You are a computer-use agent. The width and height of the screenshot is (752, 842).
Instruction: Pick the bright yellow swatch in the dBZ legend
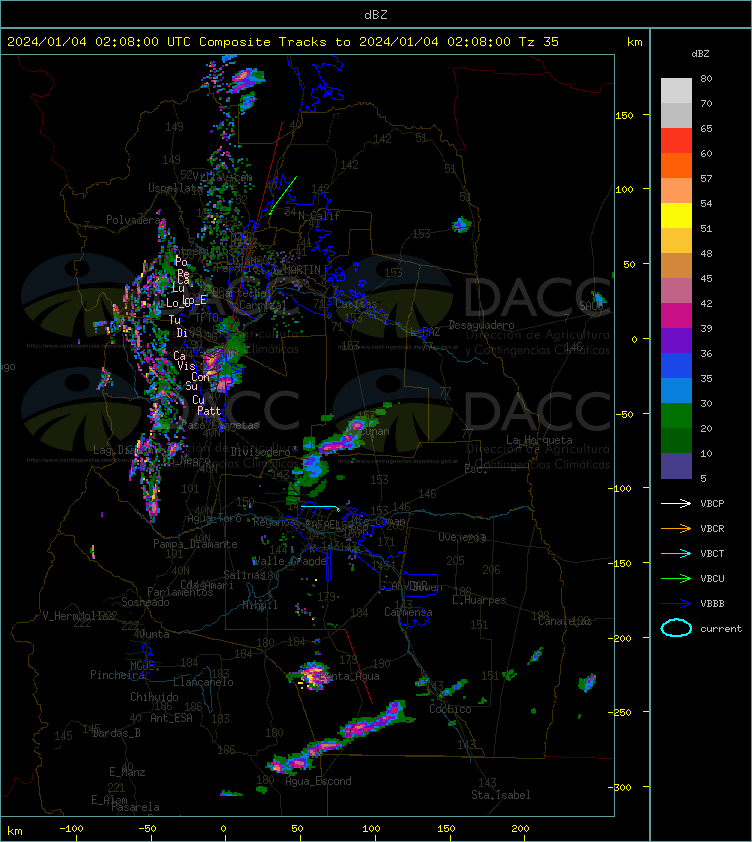click(676, 215)
